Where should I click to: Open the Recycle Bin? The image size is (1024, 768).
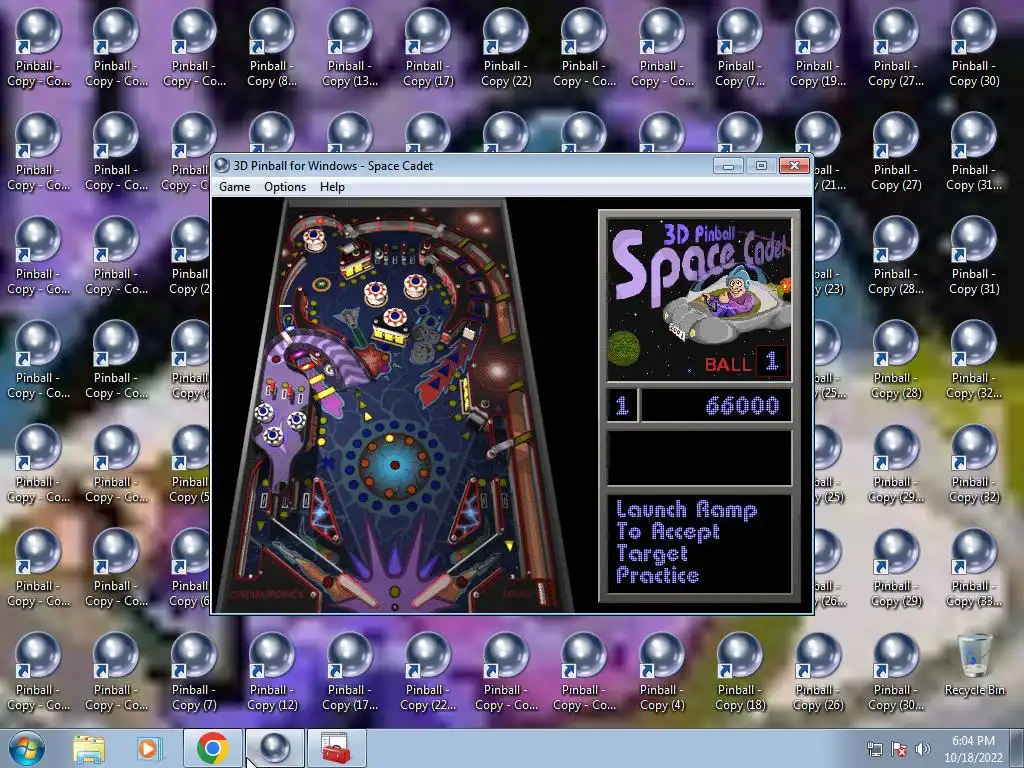974,665
